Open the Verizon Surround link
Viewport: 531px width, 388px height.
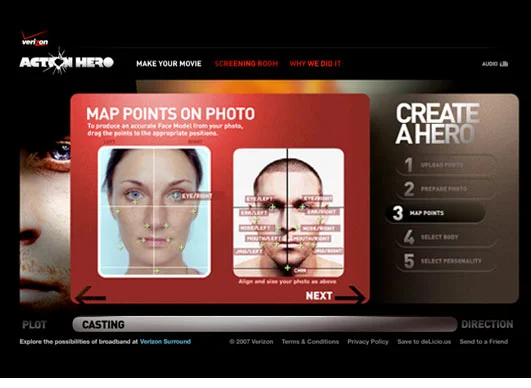(x=165, y=342)
